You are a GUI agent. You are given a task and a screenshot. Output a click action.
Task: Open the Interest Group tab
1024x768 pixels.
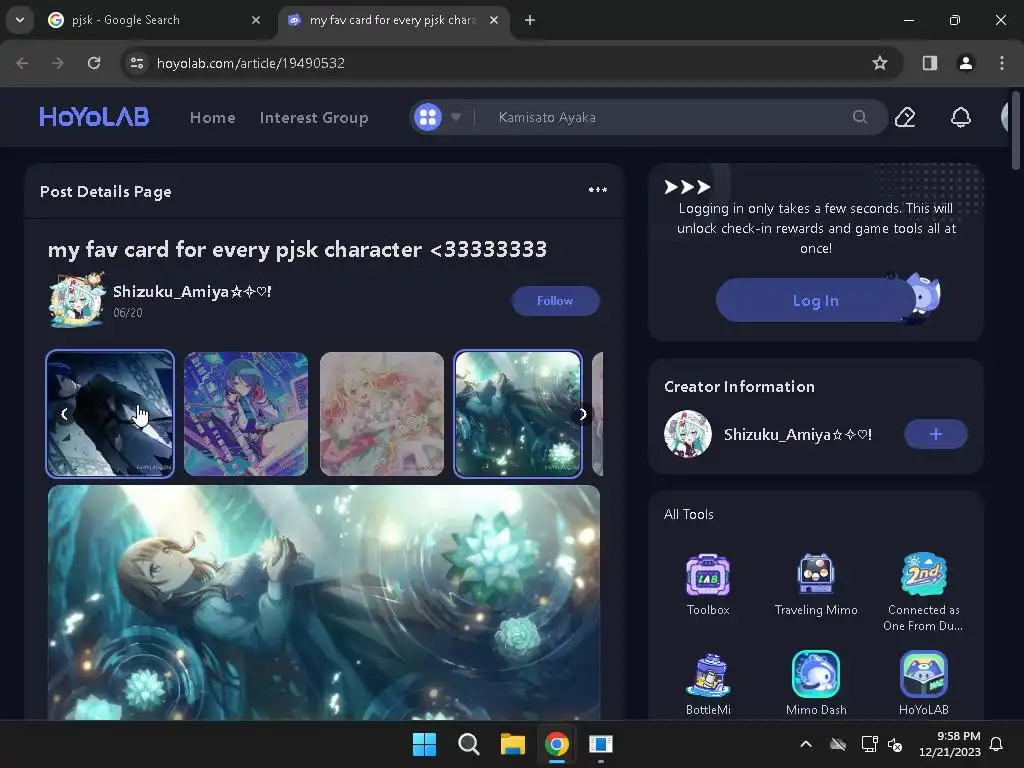tap(314, 118)
